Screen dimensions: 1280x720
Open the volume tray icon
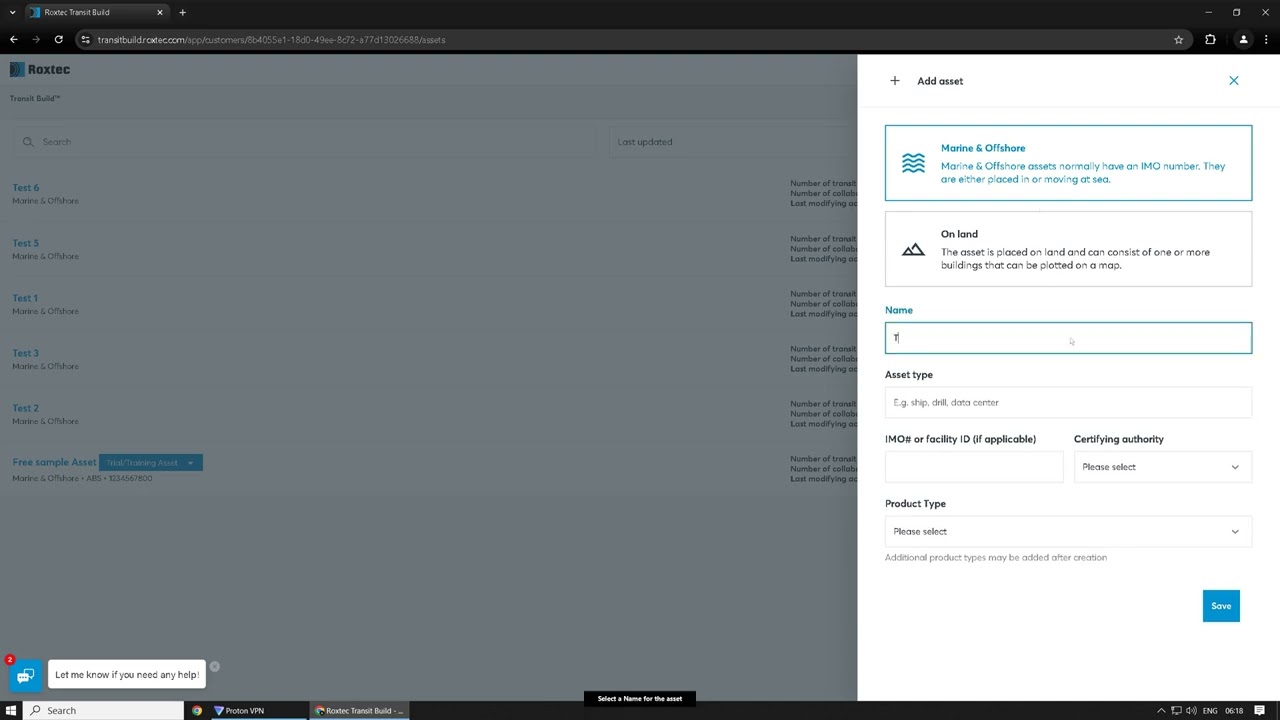(1190, 711)
